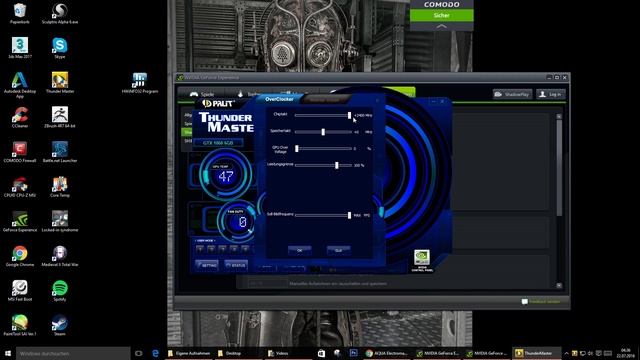Open the taskbar clock and date
640x360 pixels.
pyautogui.click(x=626, y=353)
